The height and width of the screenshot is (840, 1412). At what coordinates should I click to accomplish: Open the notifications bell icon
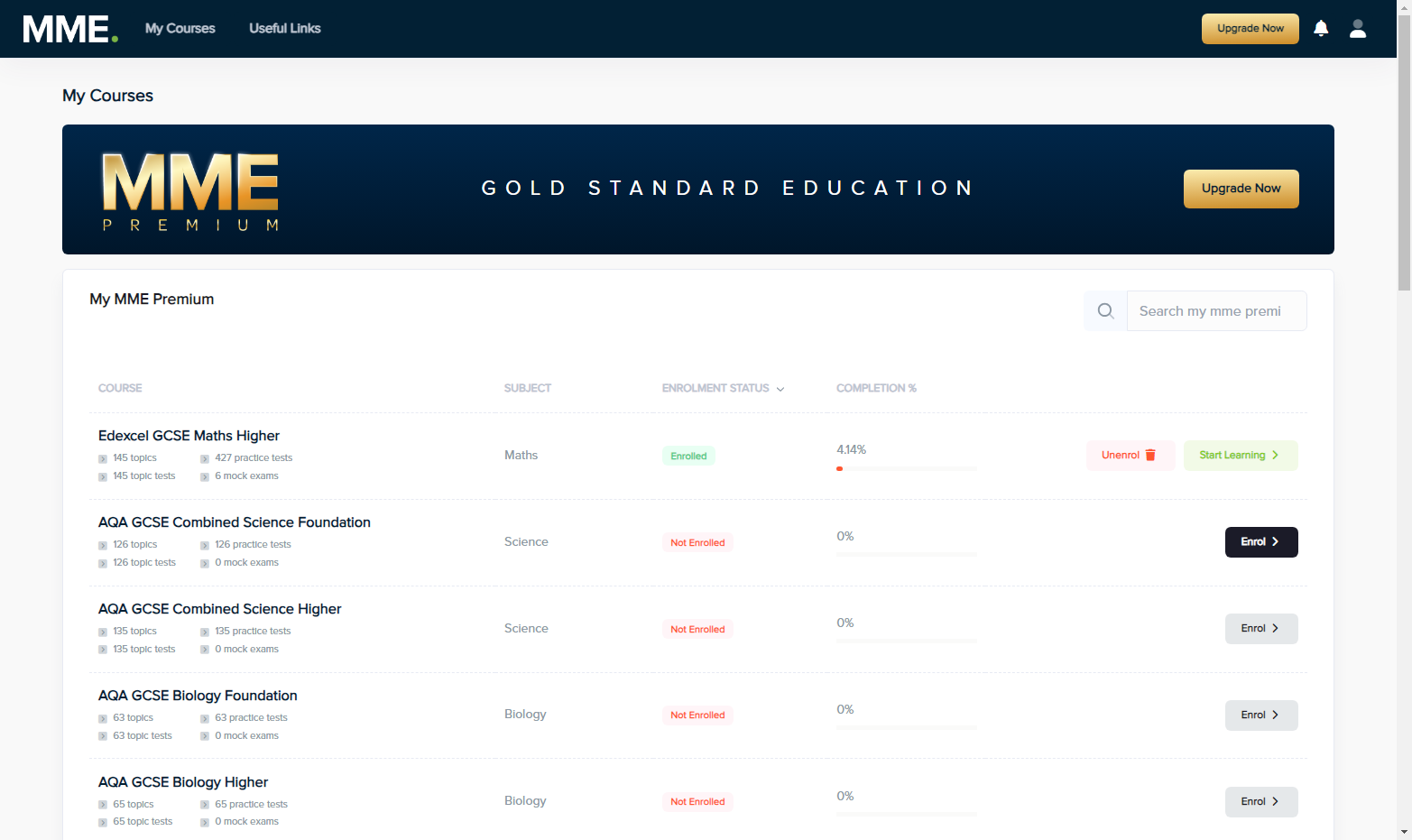click(x=1321, y=29)
